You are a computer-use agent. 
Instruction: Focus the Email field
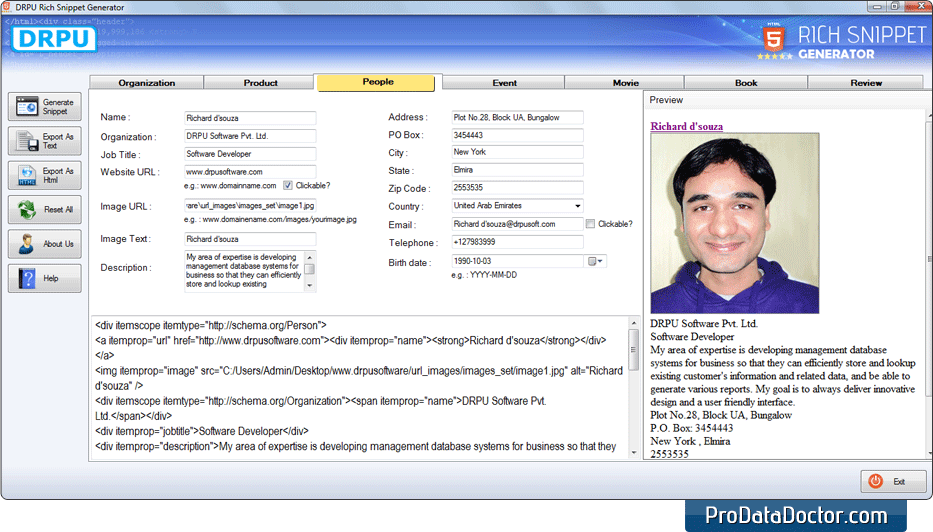pos(517,224)
